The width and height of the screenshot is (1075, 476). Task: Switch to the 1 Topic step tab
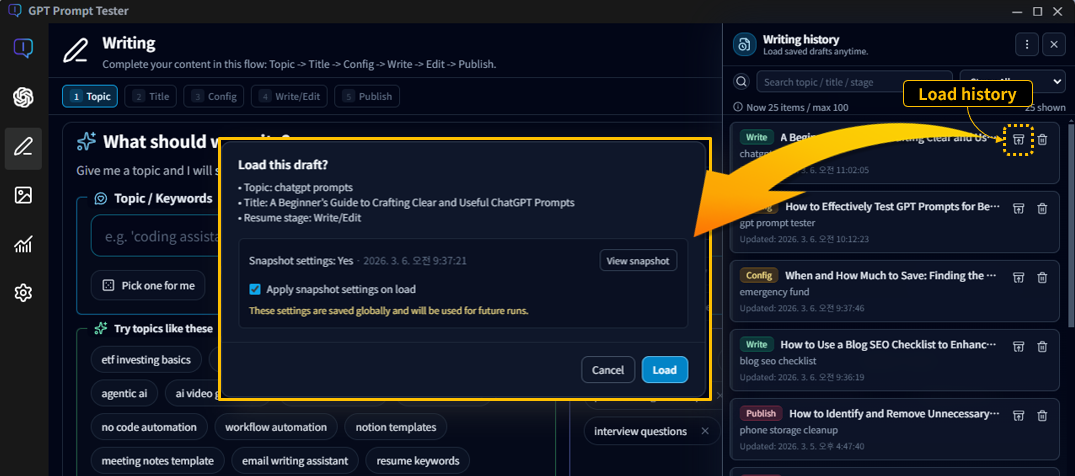point(90,97)
